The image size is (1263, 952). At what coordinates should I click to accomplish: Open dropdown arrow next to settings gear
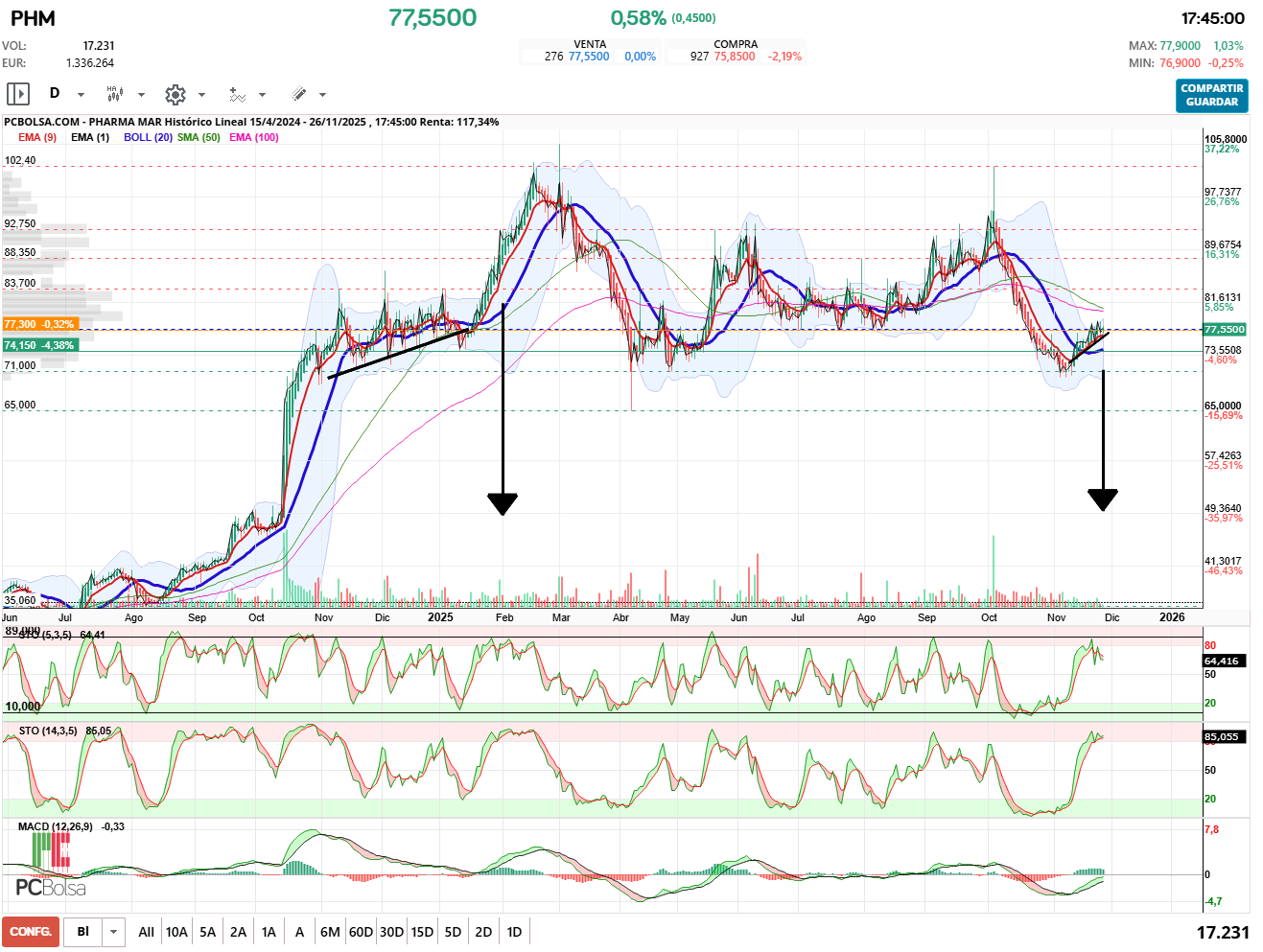click(201, 95)
